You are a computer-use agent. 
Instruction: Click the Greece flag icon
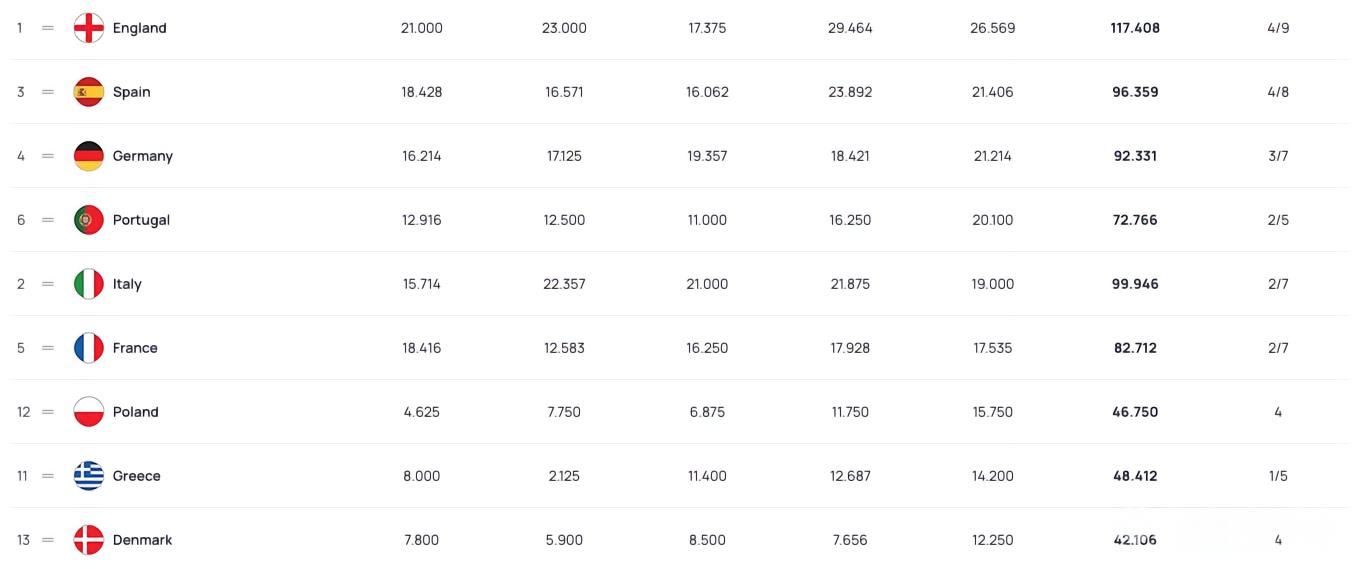tap(89, 476)
